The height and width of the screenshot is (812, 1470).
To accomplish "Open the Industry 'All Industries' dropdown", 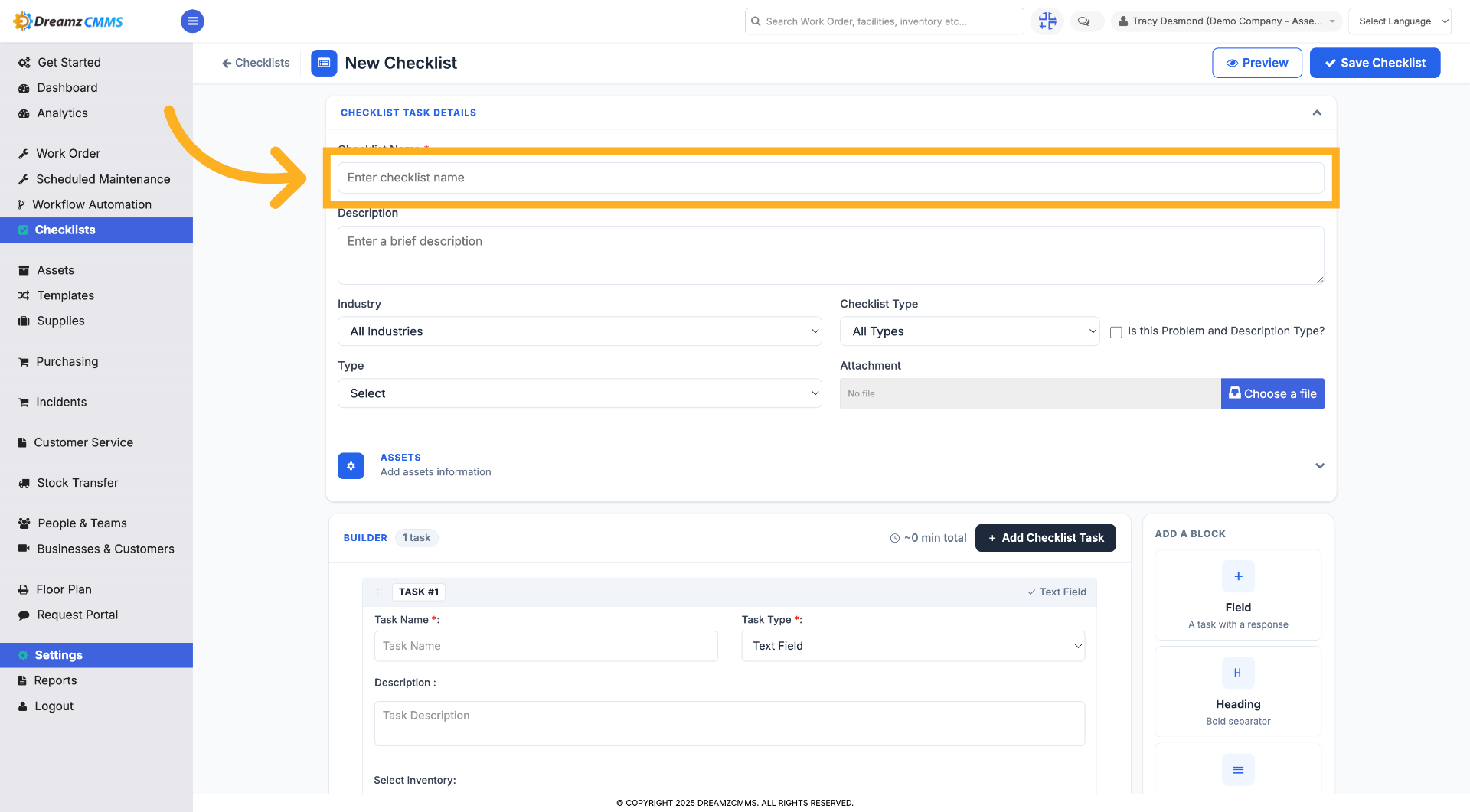I will [x=580, y=331].
